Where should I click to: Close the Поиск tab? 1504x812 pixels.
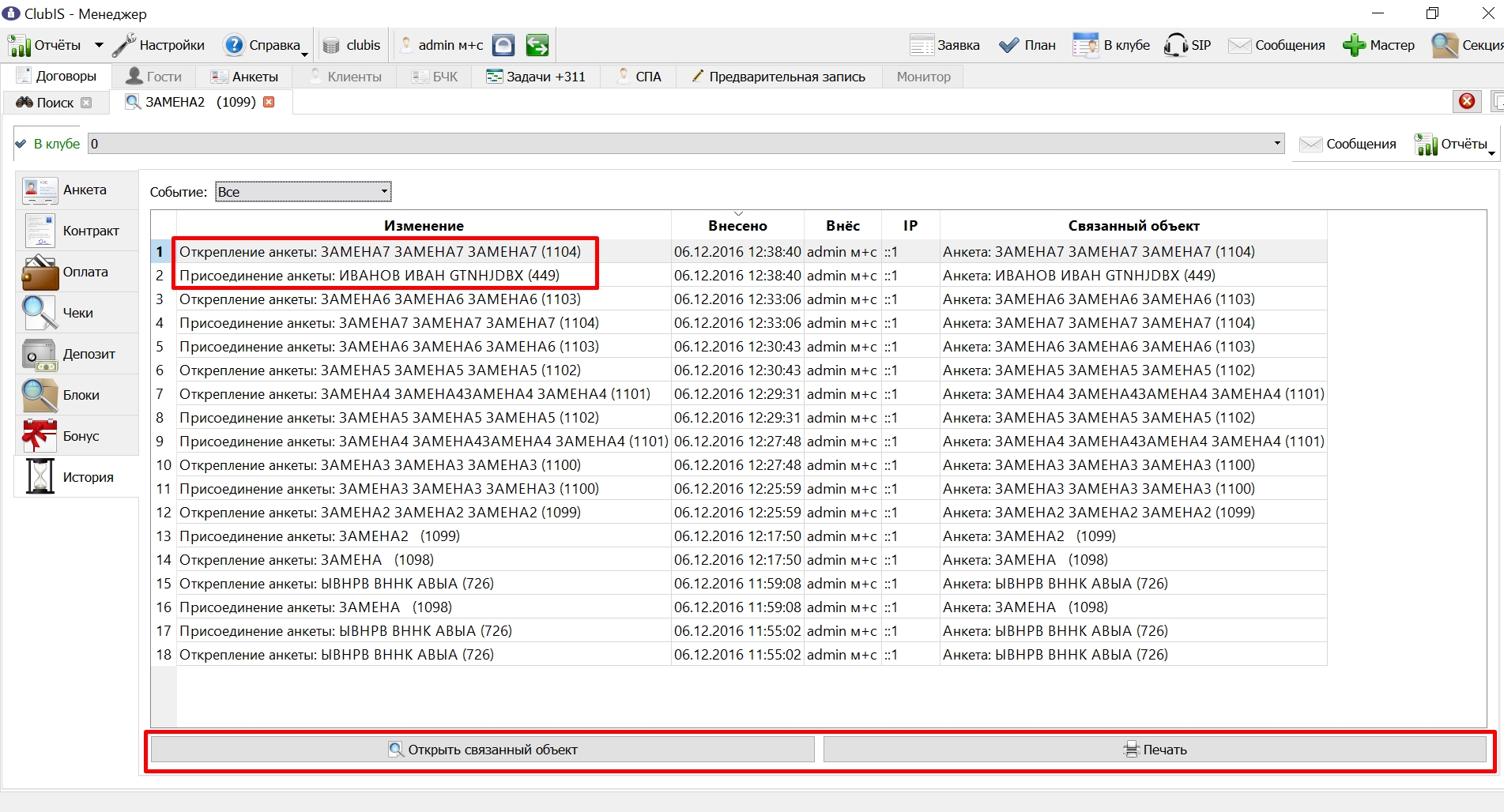(x=86, y=103)
